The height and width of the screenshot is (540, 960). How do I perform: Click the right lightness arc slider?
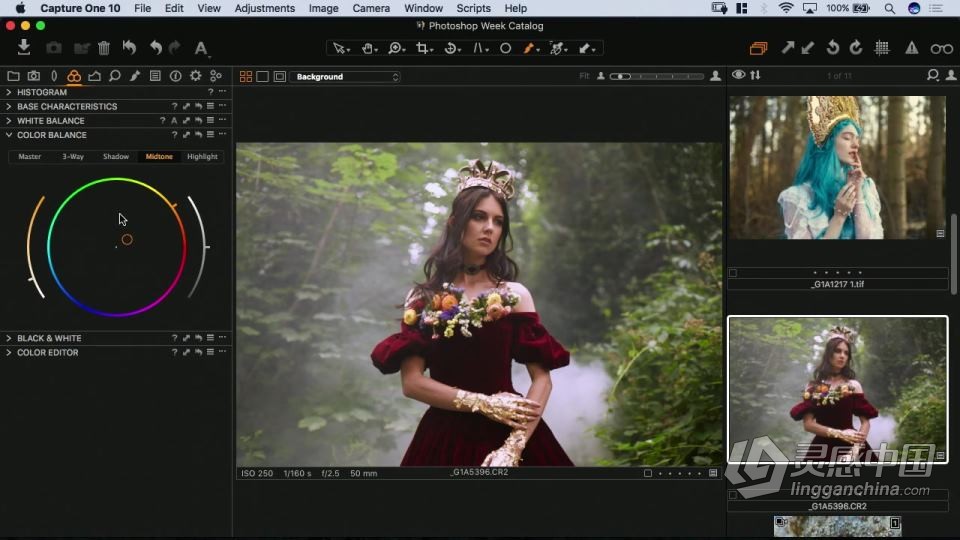point(200,247)
